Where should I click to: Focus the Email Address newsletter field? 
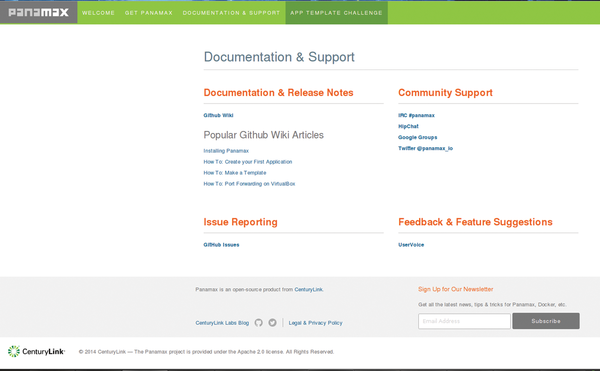coord(464,321)
